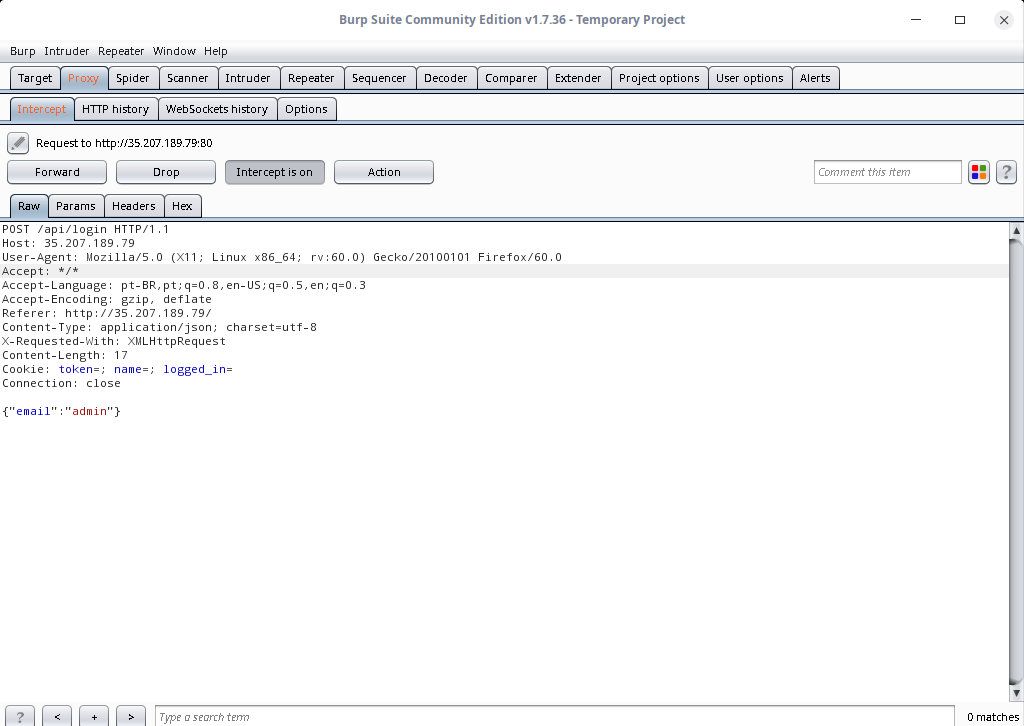Forward the intercepted request
This screenshot has height=726, width=1024.
pos(57,172)
